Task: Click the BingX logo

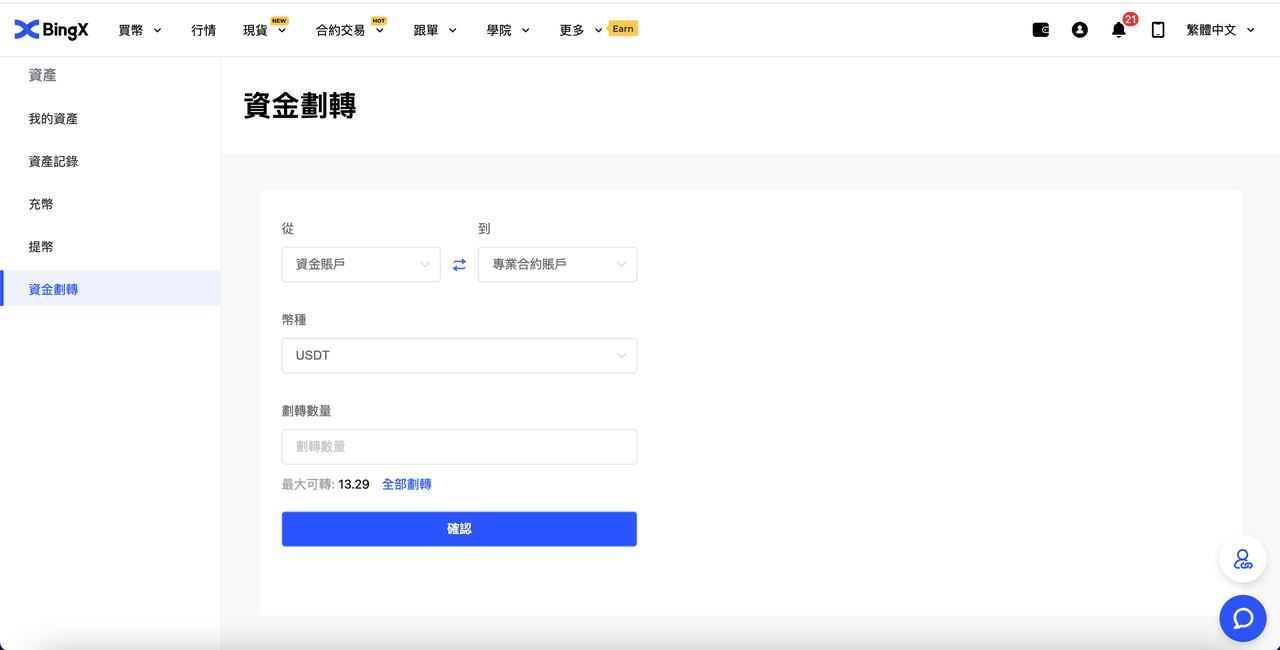Action: [x=51, y=30]
